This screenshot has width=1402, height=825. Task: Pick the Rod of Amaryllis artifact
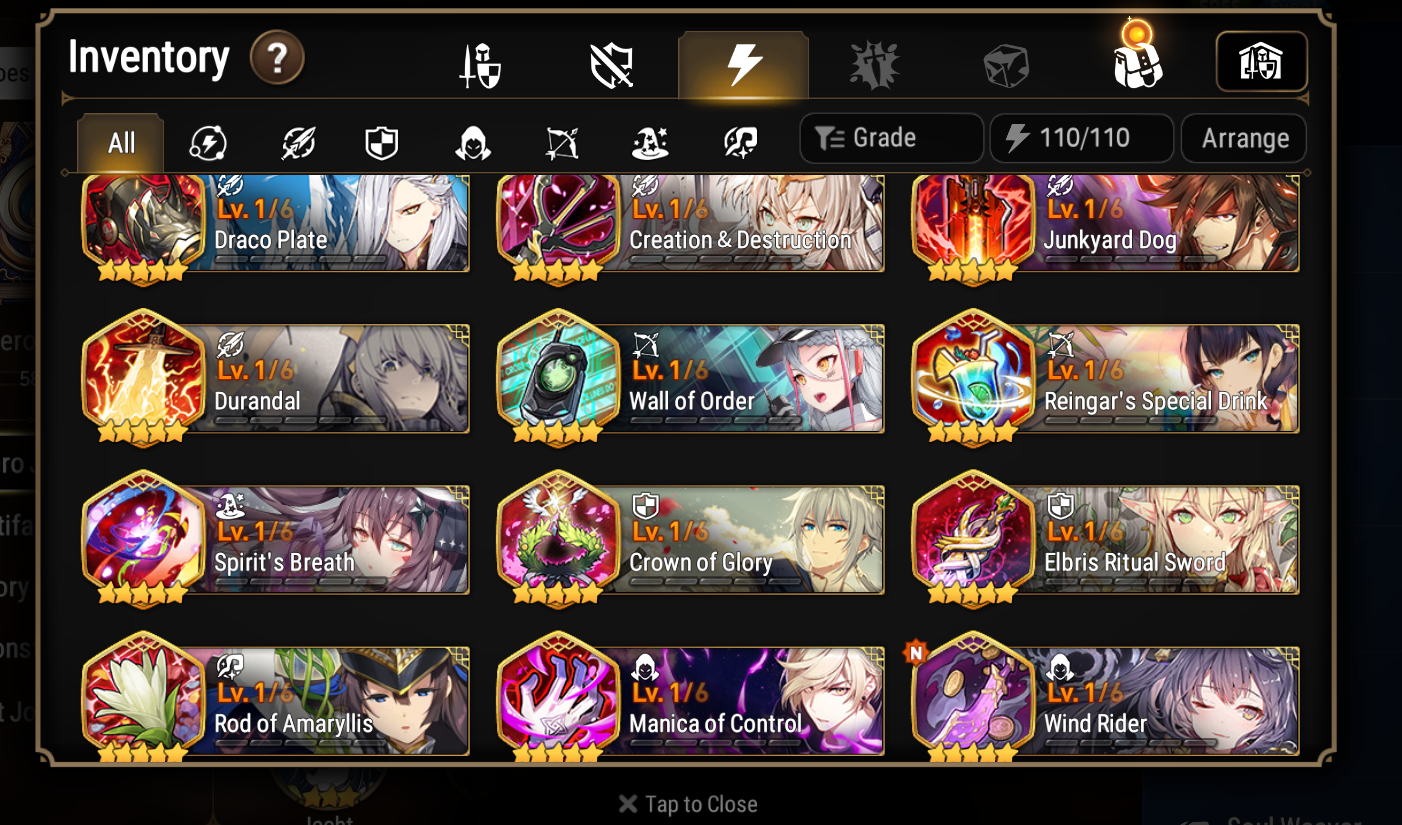click(x=275, y=698)
